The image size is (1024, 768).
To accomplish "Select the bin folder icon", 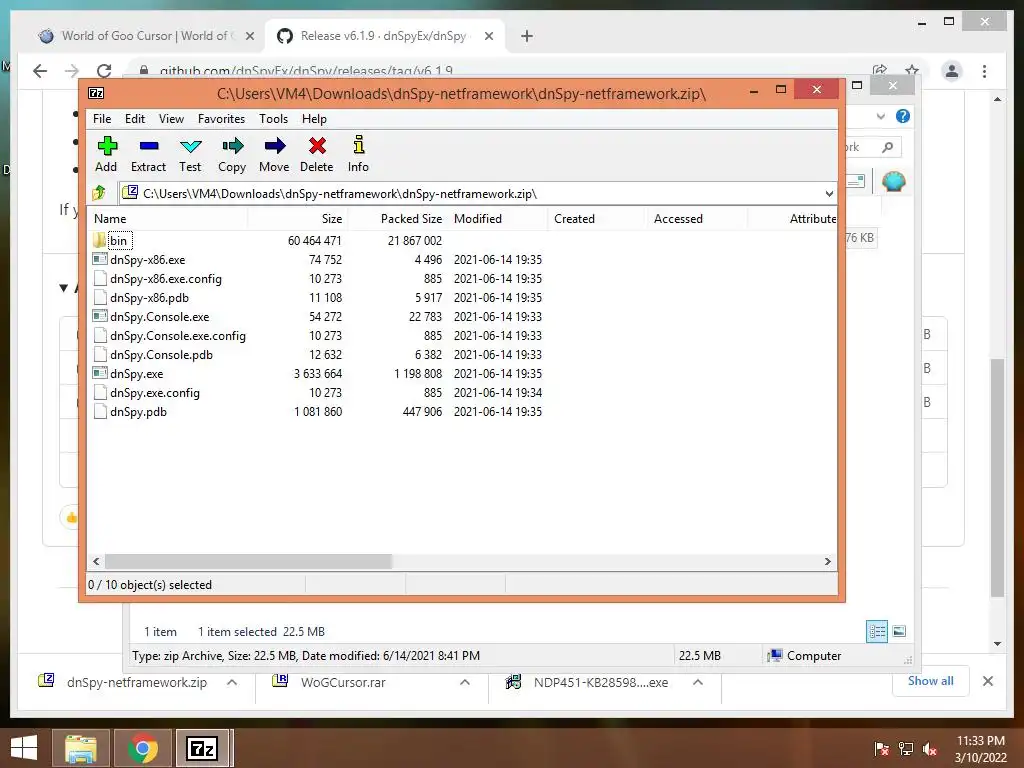I will (99, 240).
